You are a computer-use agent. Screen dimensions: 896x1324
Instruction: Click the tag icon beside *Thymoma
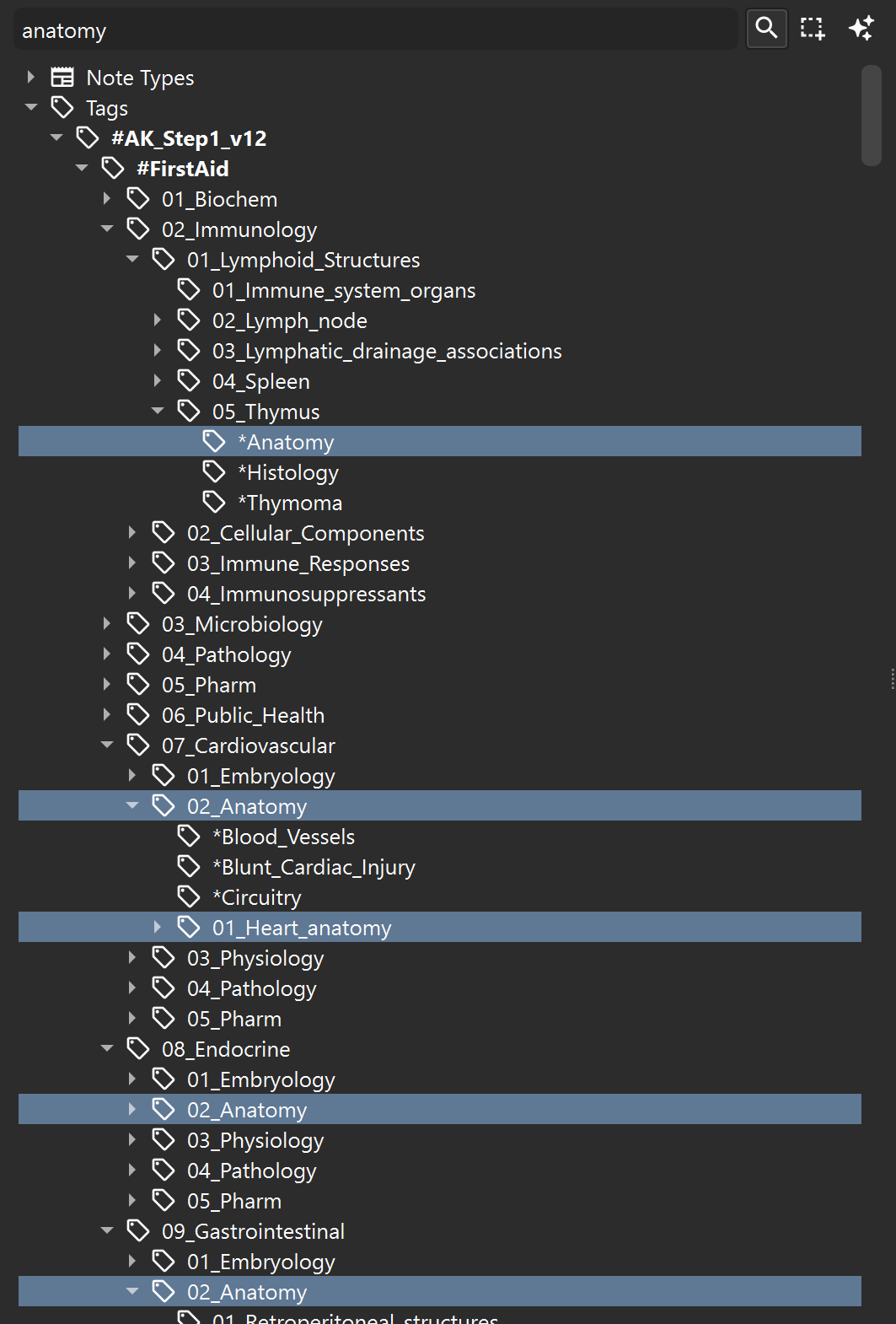click(x=214, y=503)
